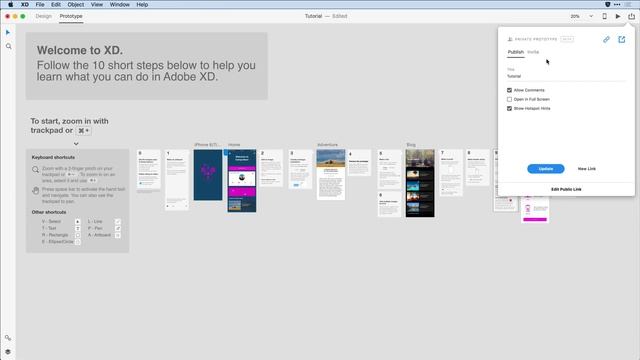Click the Apple menu logo
Viewport: 640px width, 360px height.
(11, 4)
